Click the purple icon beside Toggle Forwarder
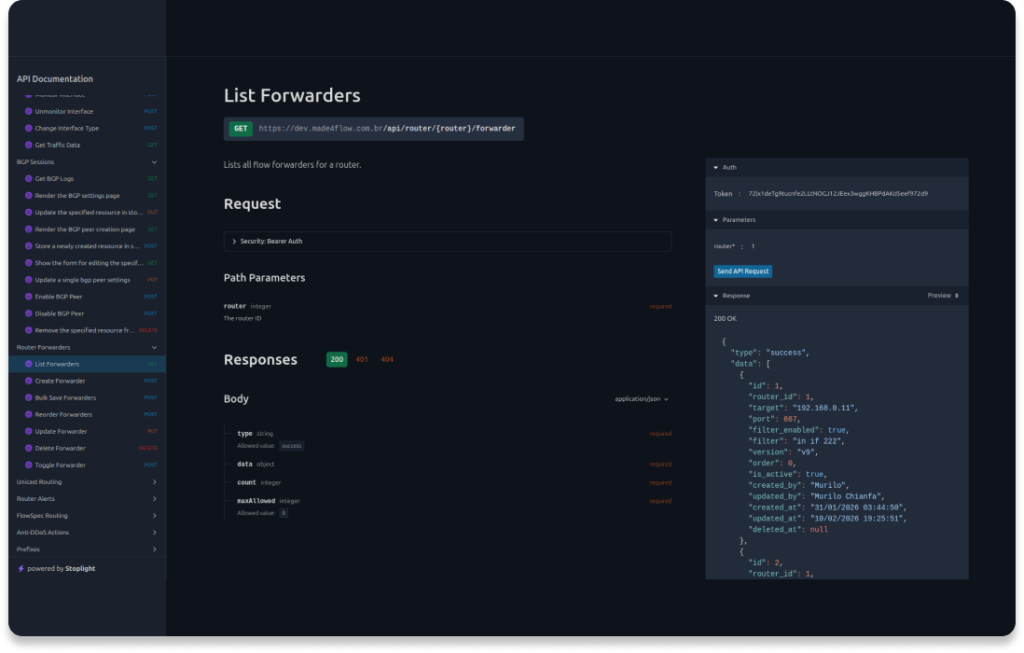Image resolution: width=1024 pixels, height=653 pixels. pos(28,465)
